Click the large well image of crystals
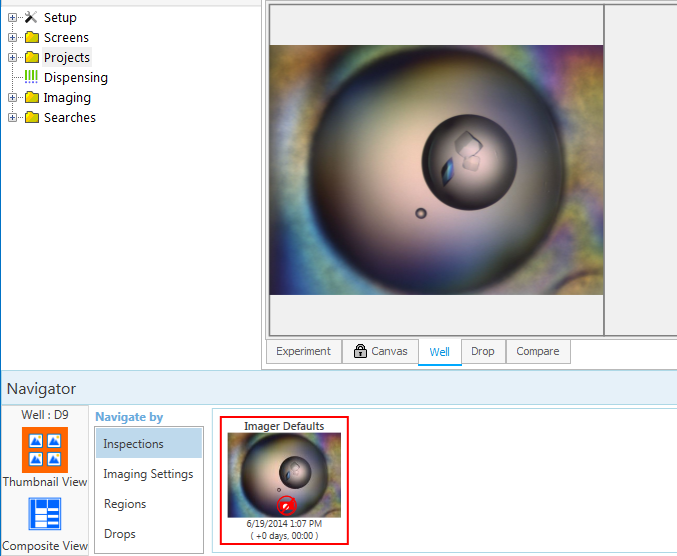The height and width of the screenshot is (556, 677). [x=437, y=170]
